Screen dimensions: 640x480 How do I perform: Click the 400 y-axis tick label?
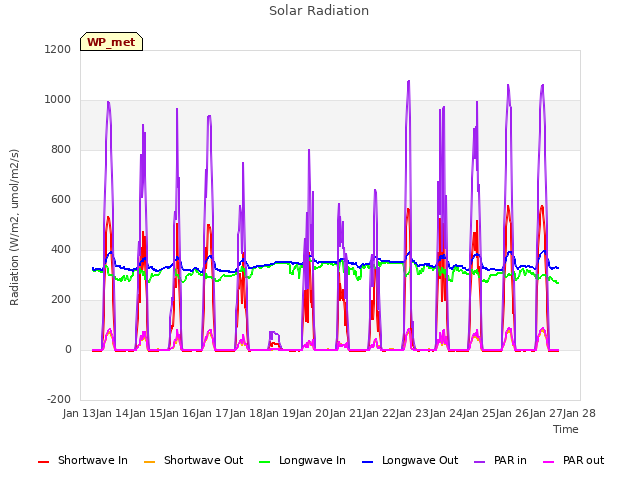coord(61,249)
